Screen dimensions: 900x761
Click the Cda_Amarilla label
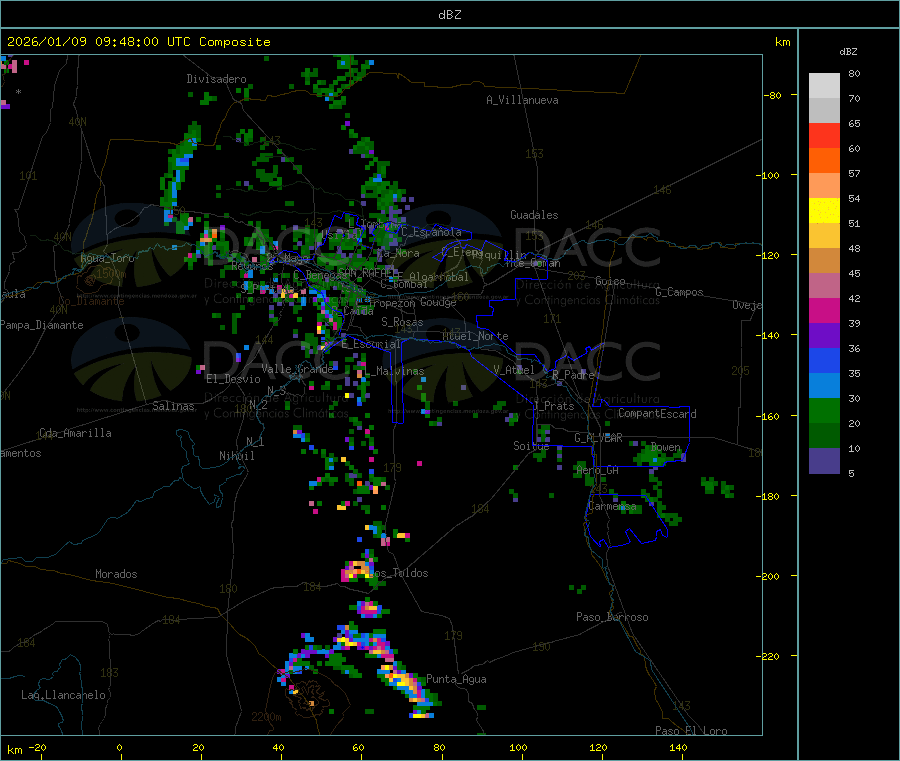[75, 433]
